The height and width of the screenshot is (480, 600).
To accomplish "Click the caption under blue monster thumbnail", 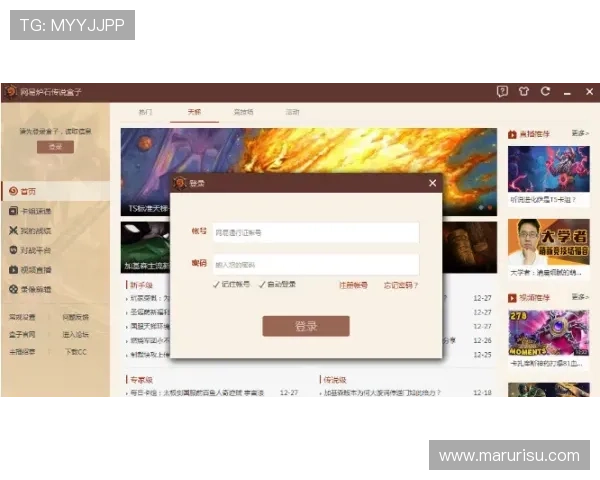I will [x=543, y=200].
